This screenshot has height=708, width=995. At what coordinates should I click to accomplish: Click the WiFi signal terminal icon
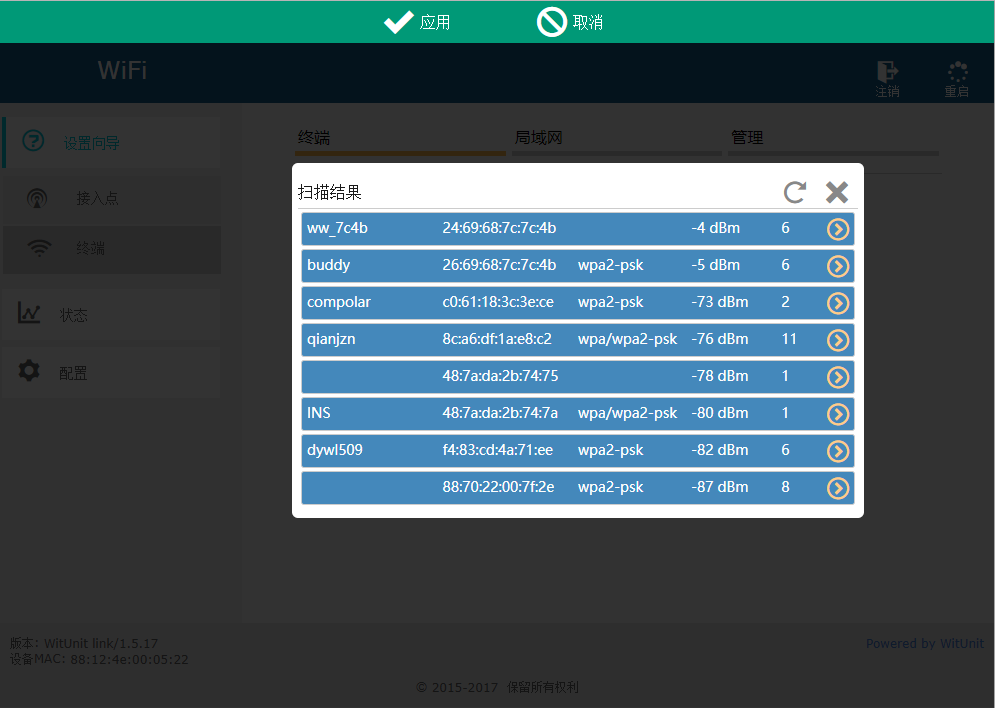click(x=39, y=248)
